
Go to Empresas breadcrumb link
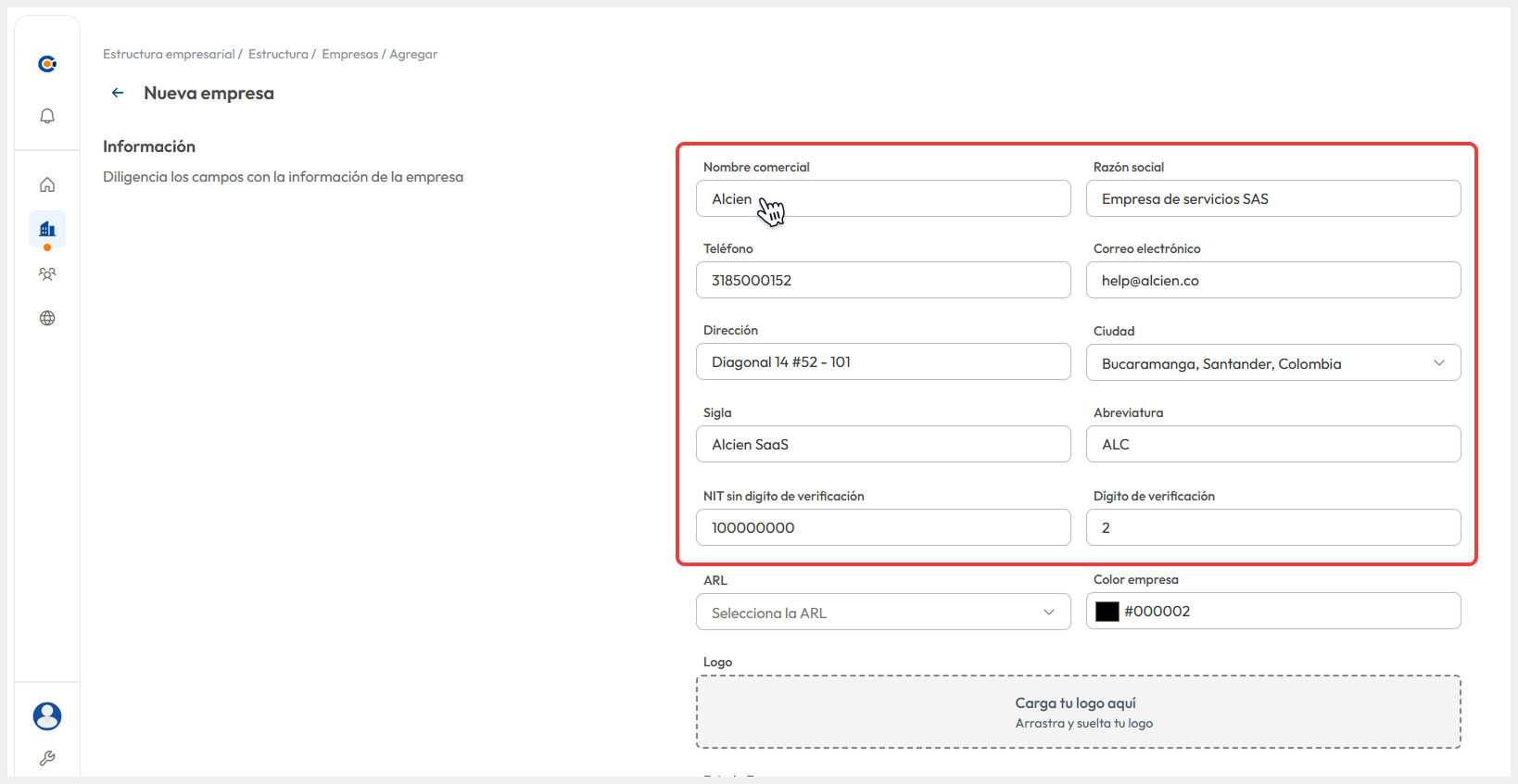[x=349, y=55]
